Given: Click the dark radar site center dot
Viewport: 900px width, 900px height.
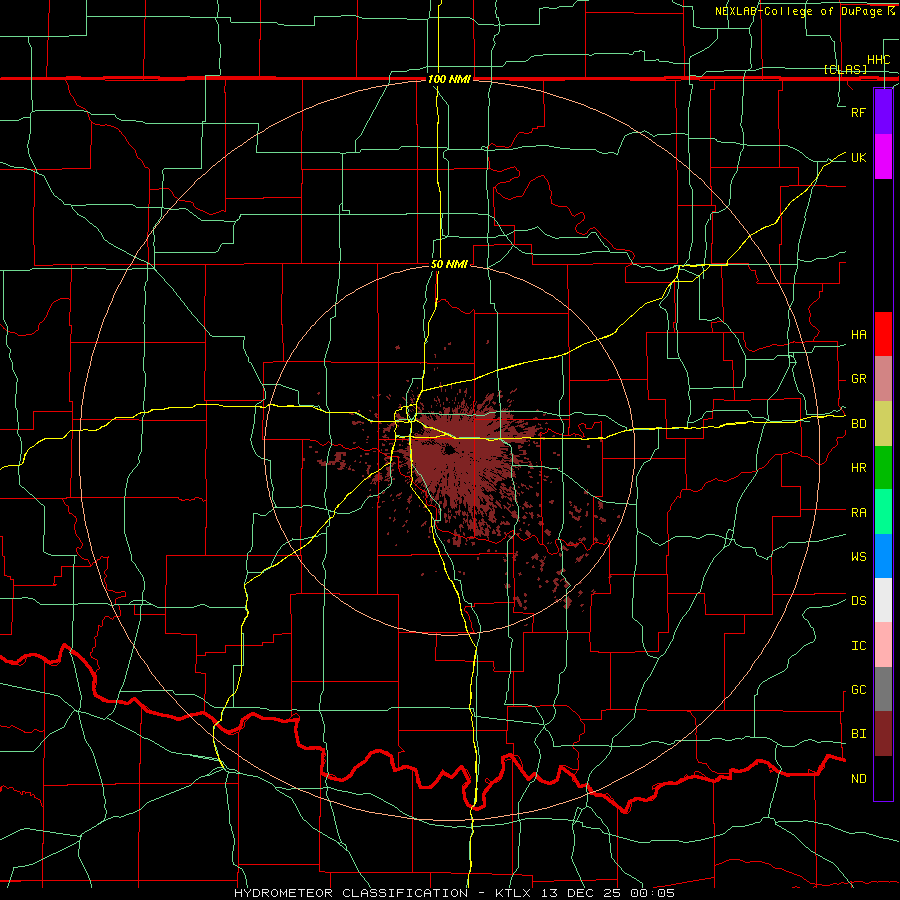Looking at the screenshot, I should 449,451.
